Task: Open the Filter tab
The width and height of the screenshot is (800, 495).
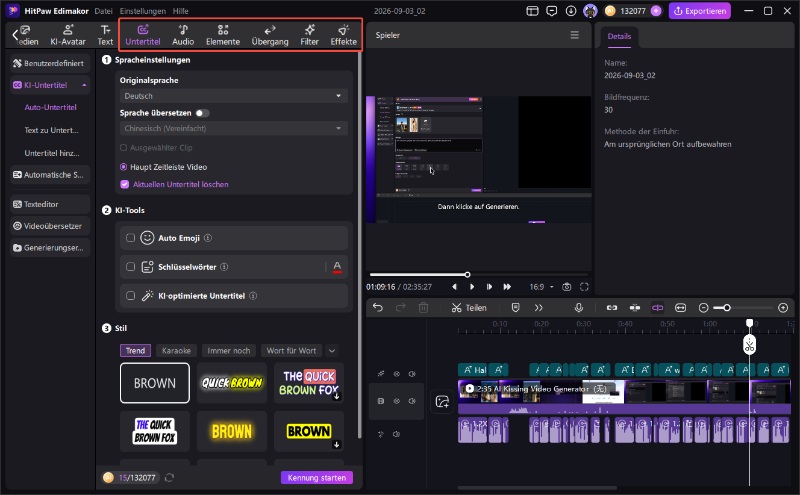Action: click(x=309, y=35)
